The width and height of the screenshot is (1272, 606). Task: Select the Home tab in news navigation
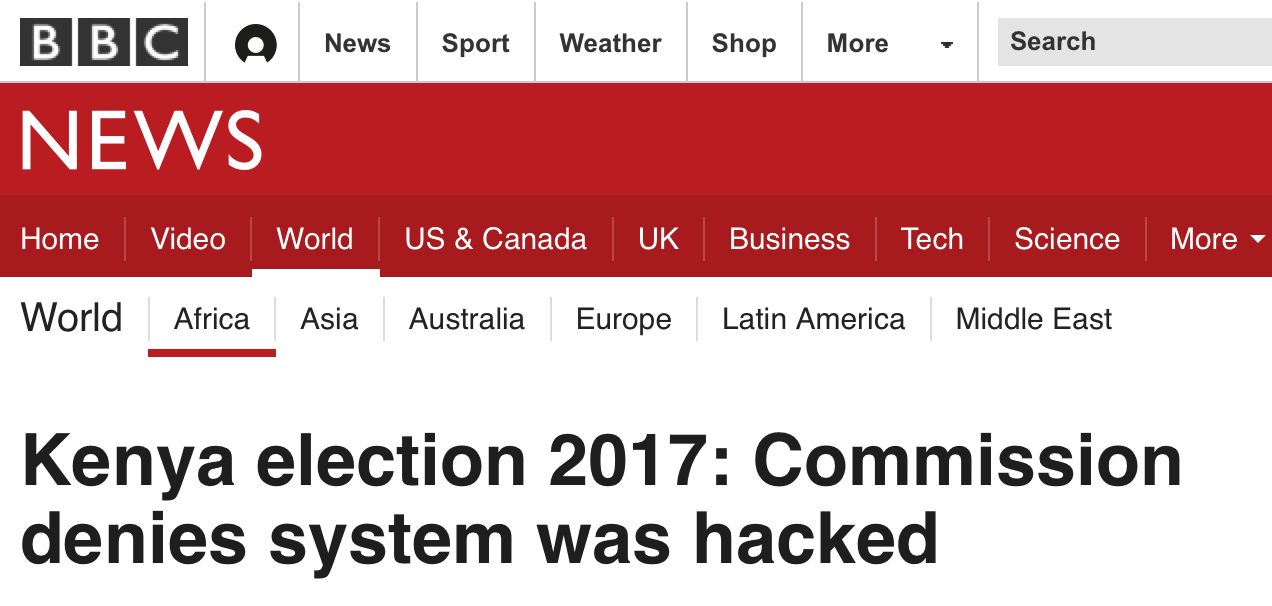tap(60, 240)
